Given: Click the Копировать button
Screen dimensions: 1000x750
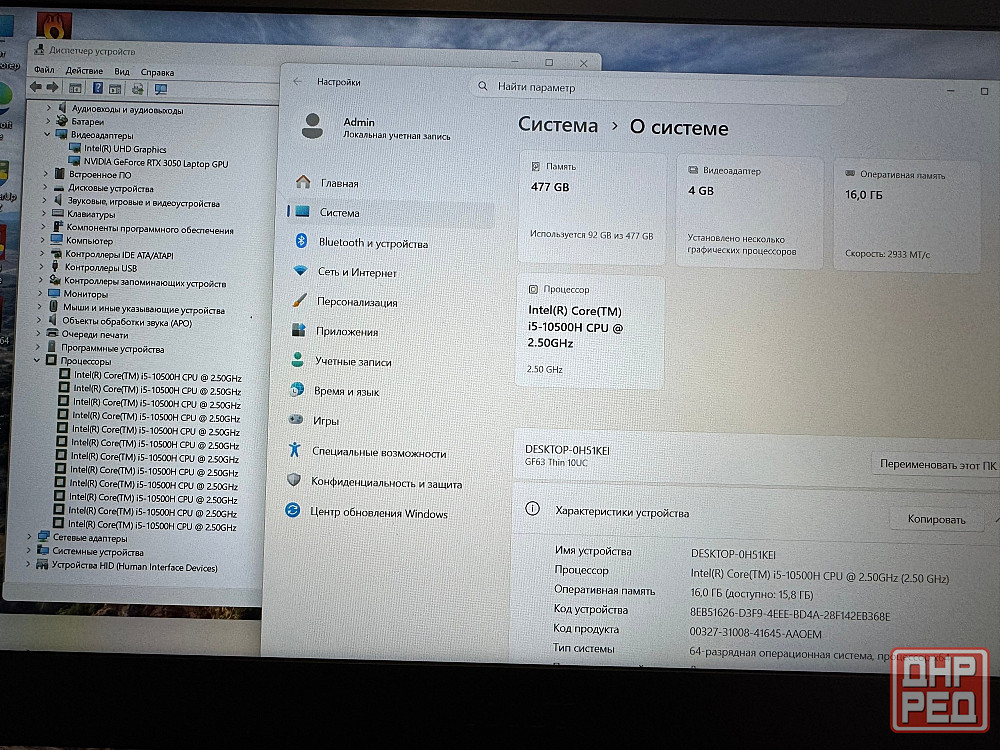Looking at the screenshot, I should coord(936,519).
